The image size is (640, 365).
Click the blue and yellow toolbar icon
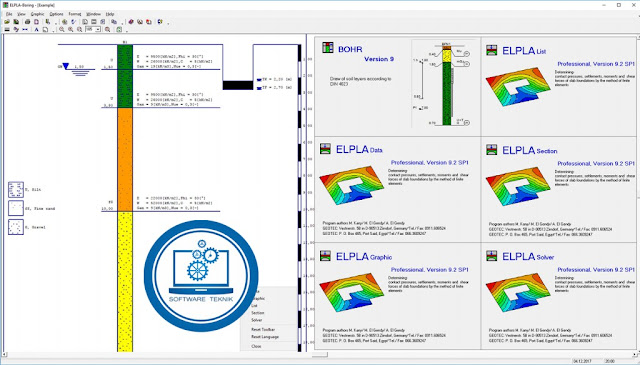160,22
